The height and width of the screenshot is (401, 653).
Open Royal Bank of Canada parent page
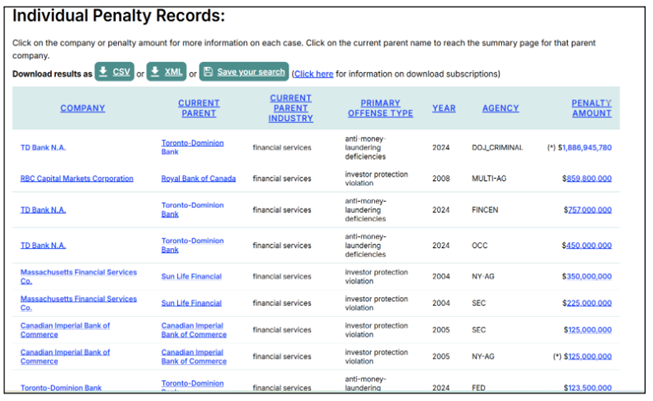198,179
